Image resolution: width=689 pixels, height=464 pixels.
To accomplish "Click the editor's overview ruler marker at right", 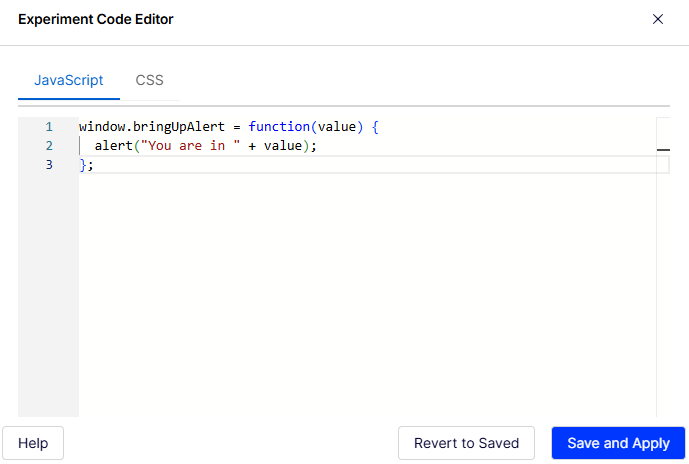I will pos(663,148).
